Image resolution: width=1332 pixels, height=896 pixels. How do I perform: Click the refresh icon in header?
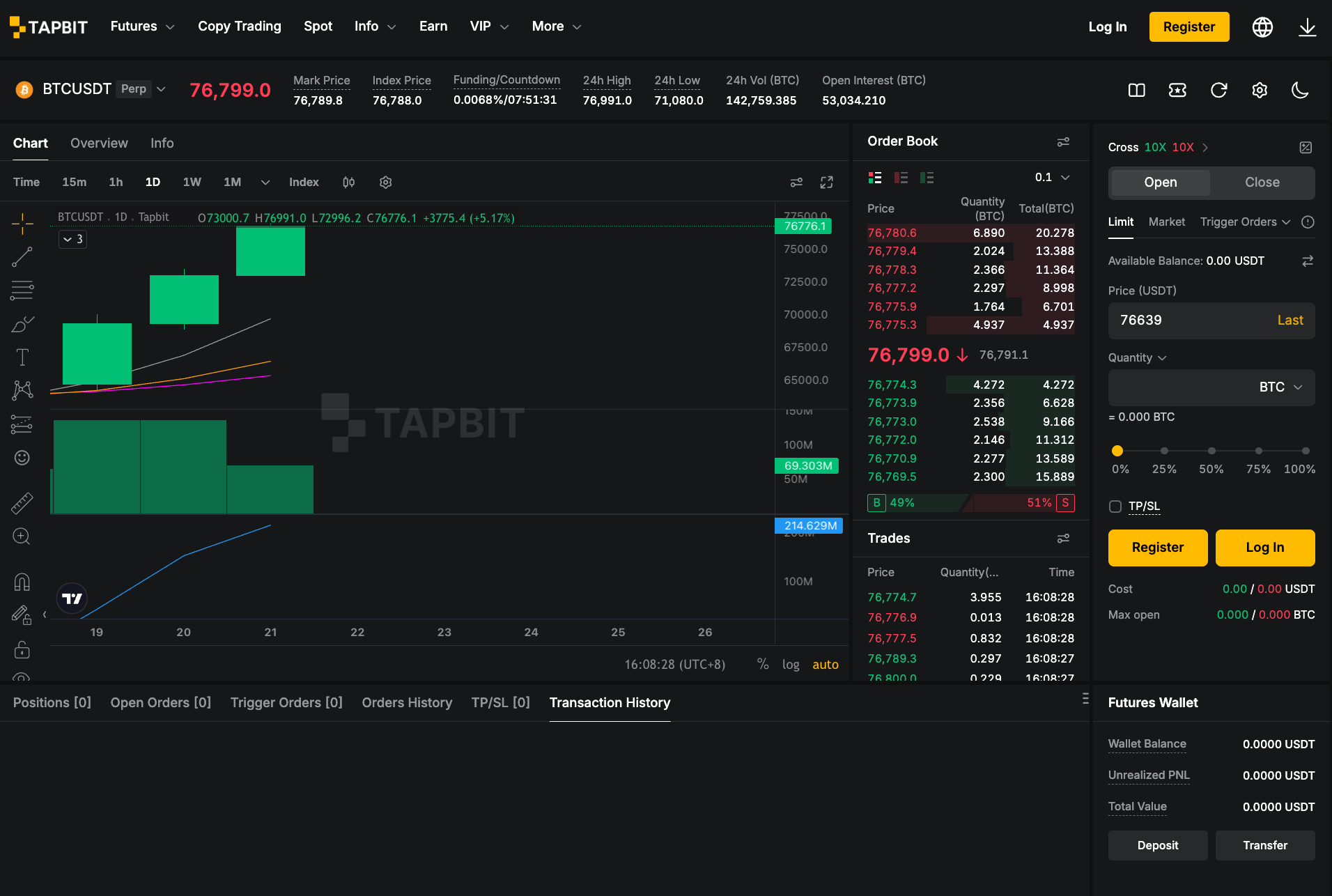tap(1218, 90)
